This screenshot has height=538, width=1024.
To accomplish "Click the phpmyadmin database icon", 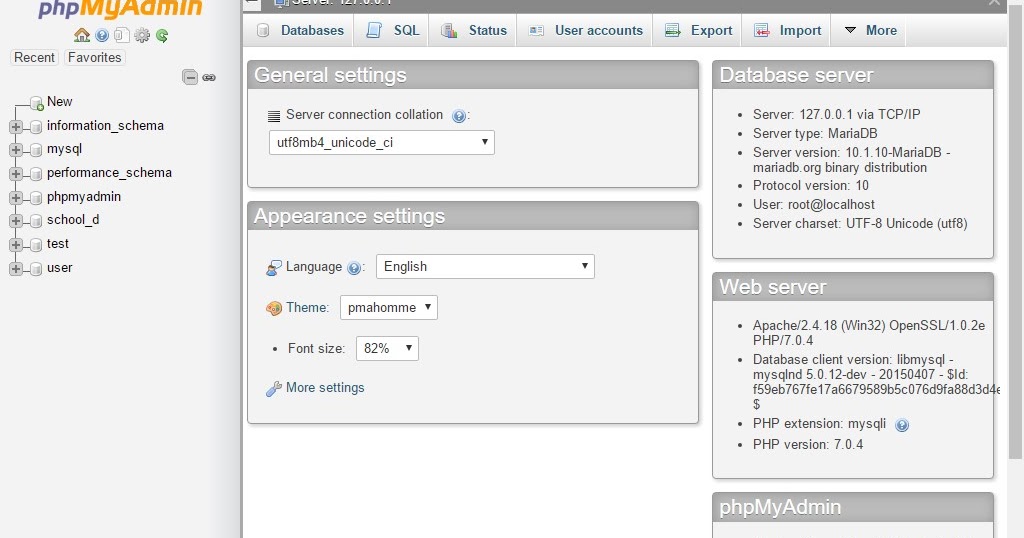I will (x=36, y=198).
